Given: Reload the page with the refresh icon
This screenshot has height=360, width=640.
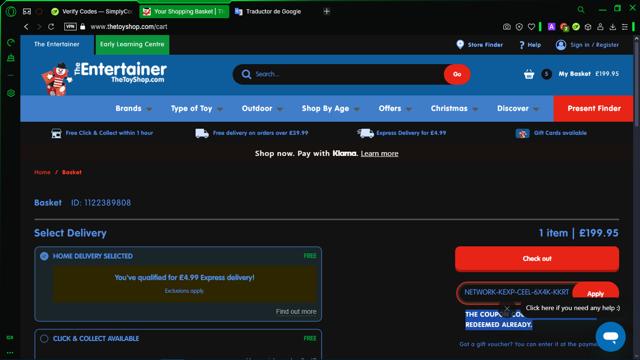Looking at the screenshot, I should click(51, 27).
